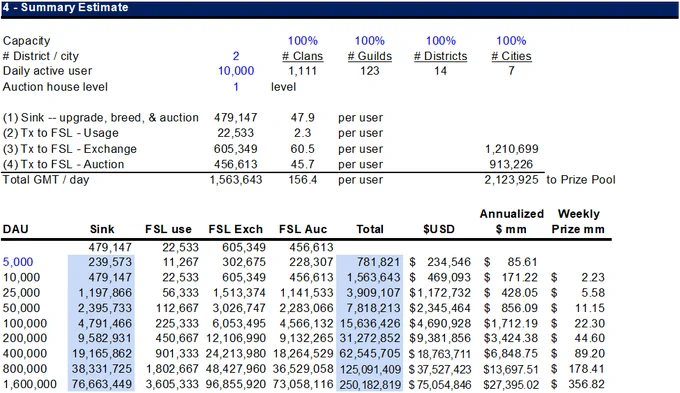Select the '# Cities' column header

(x=511, y=56)
